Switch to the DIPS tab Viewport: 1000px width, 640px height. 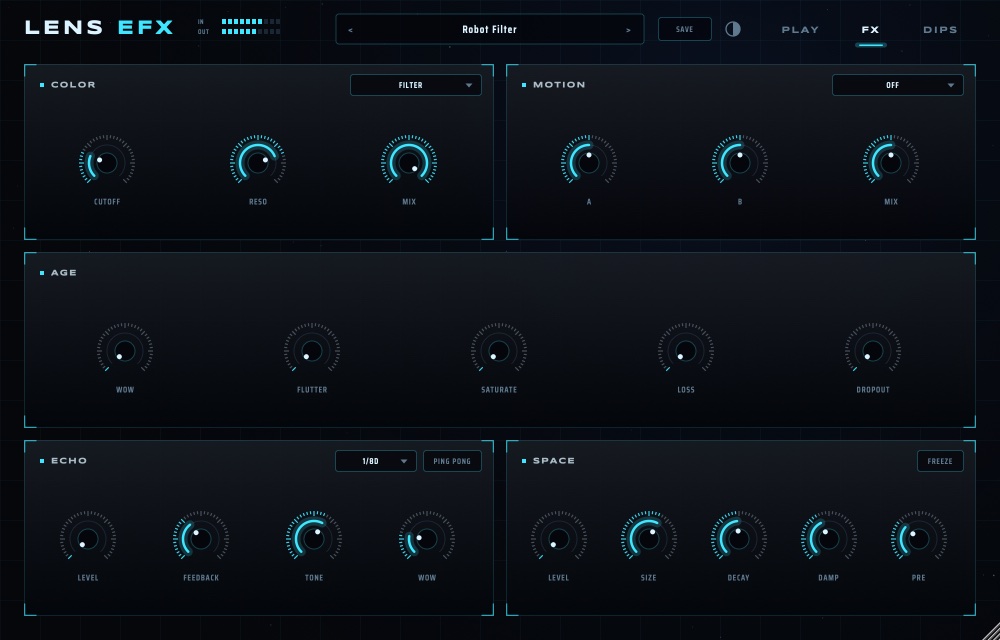point(940,30)
